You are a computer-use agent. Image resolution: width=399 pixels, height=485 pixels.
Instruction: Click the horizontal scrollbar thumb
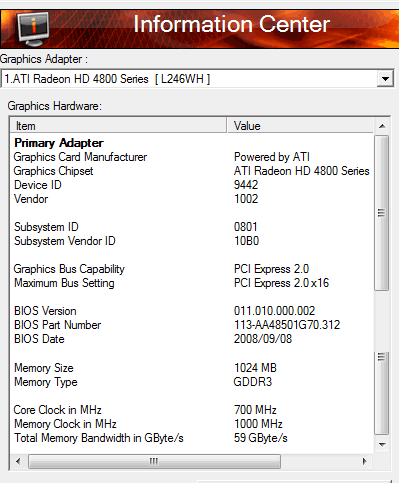click(x=154, y=462)
